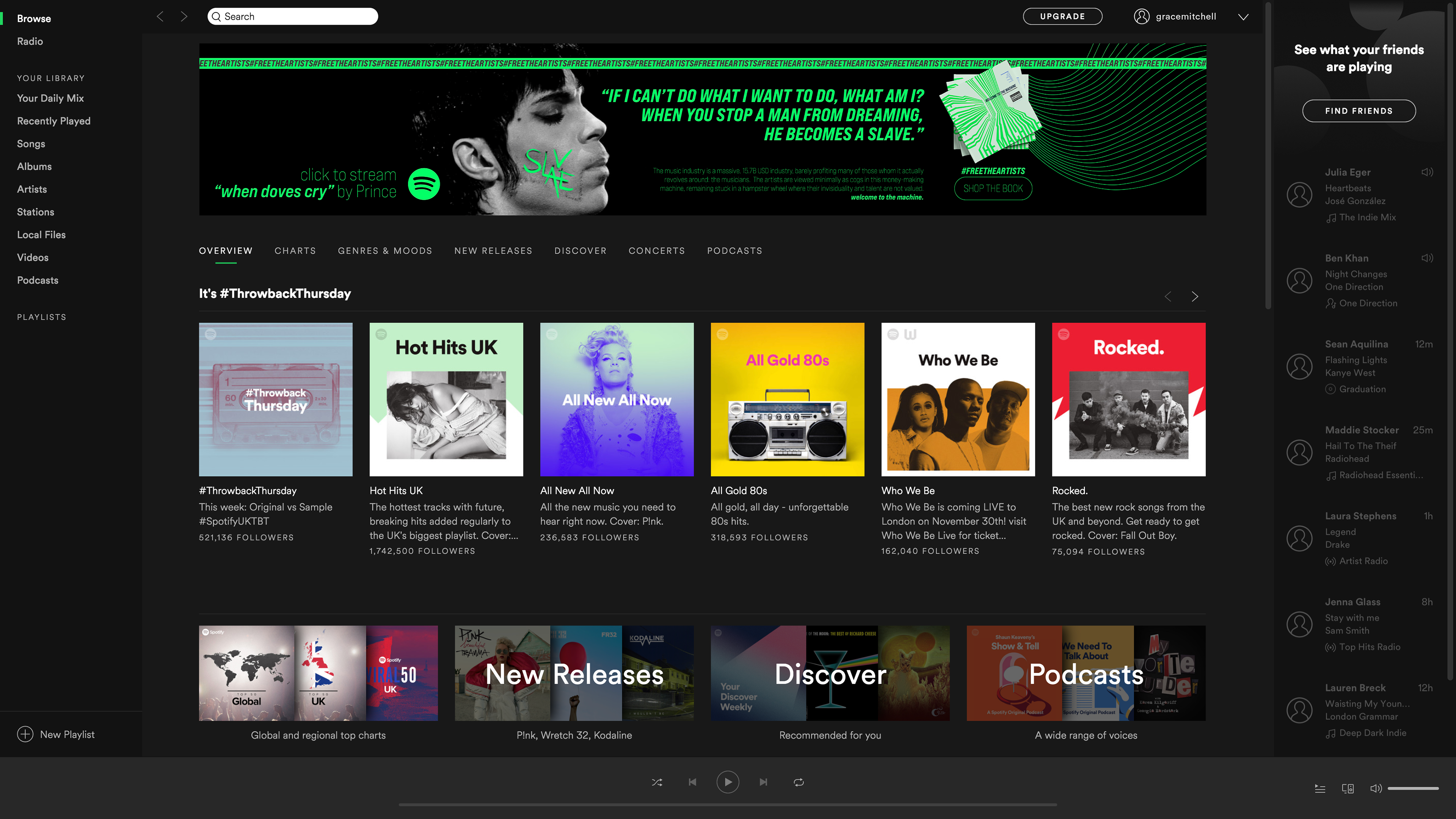Click the FIND FRIENDS button

[x=1359, y=111]
